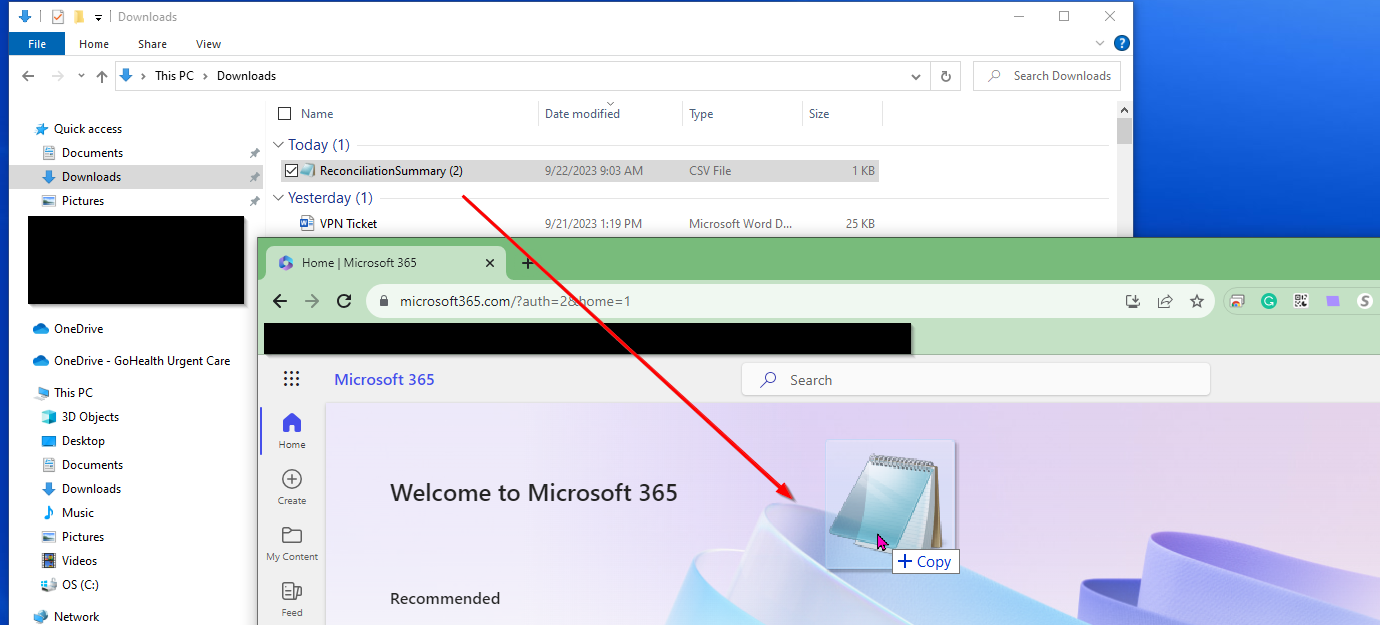
Task: Select This PC in the navigation pane
Action: [73, 393]
